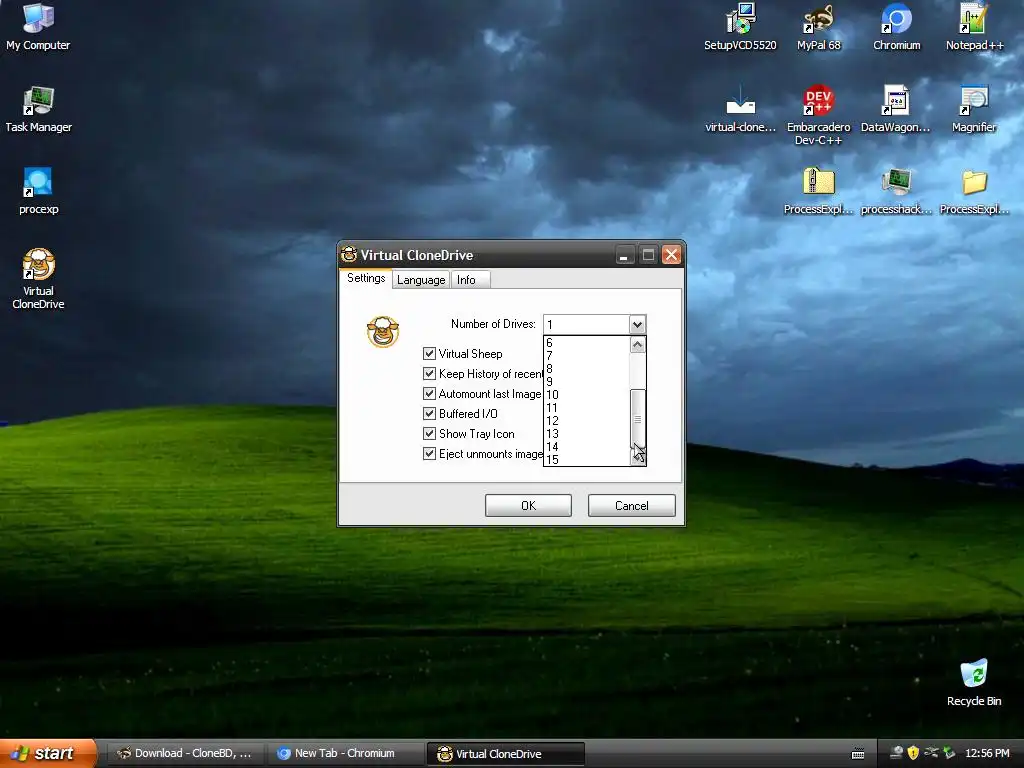This screenshot has height=768, width=1024.
Task: Pick 15 from drives dropdown list
Action: pos(586,460)
